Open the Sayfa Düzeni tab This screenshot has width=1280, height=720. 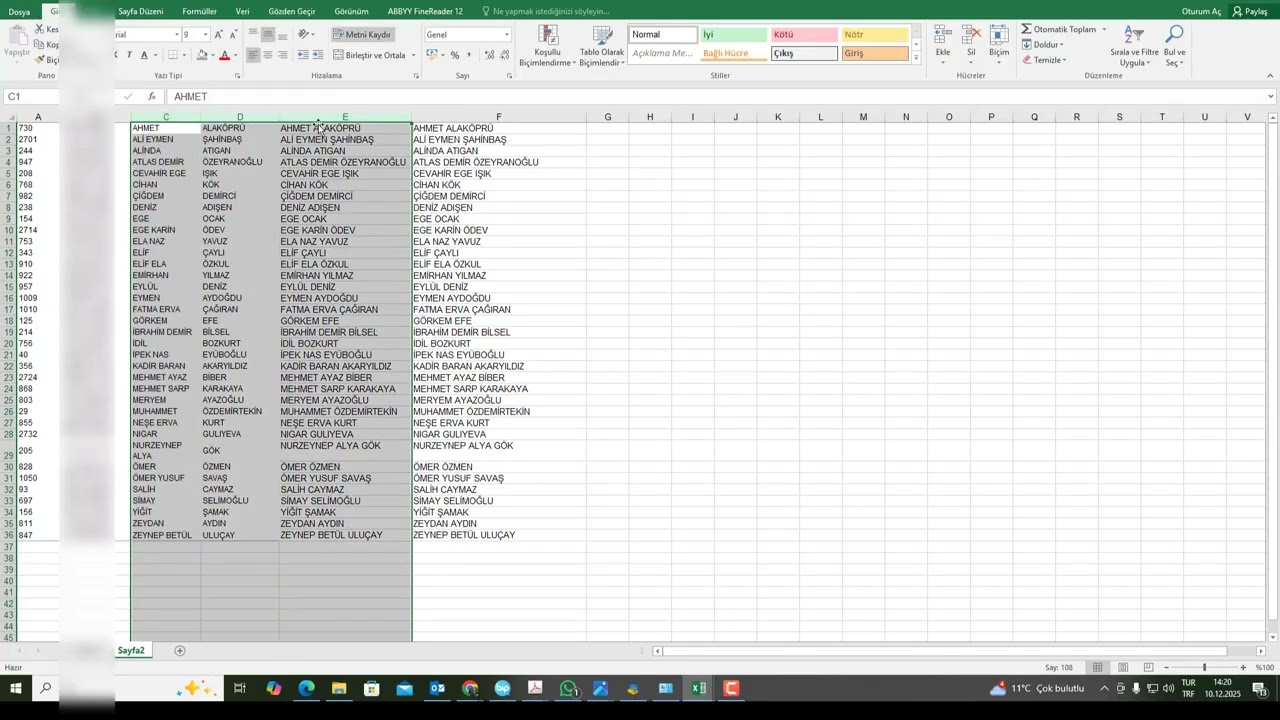click(x=141, y=11)
